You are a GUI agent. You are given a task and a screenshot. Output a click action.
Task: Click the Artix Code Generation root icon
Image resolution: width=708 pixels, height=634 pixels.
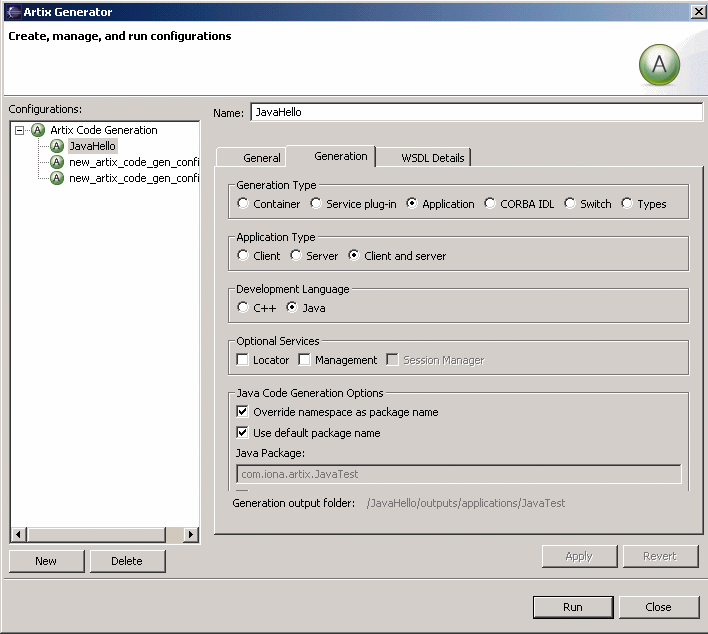pos(38,130)
